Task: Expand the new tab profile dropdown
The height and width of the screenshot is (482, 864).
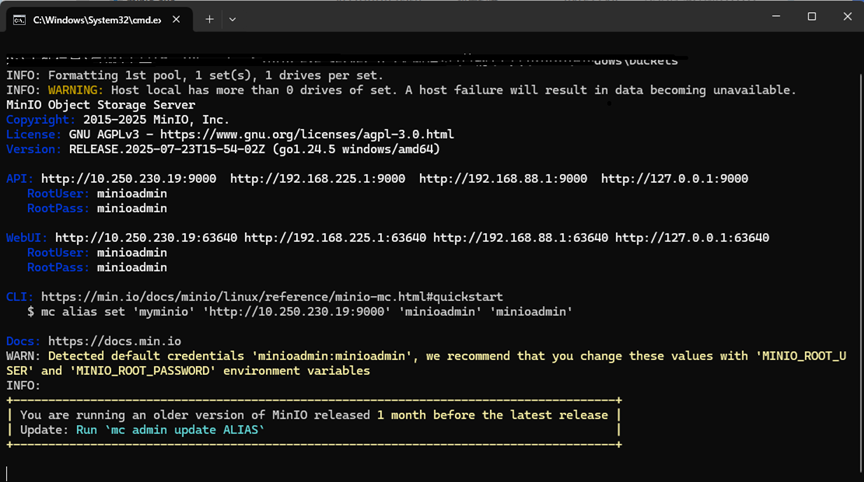Action: click(x=233, y=19)
